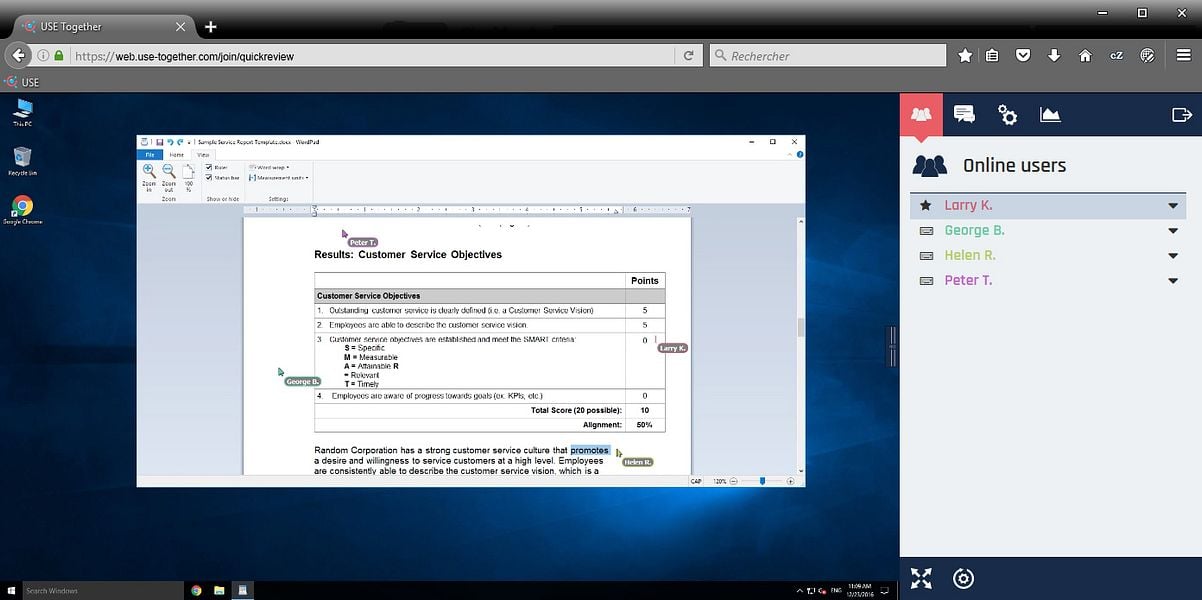Click the fullscreen expand arrows icon
The width and height of the screenshot is (1202, 600).
[921, 578]
